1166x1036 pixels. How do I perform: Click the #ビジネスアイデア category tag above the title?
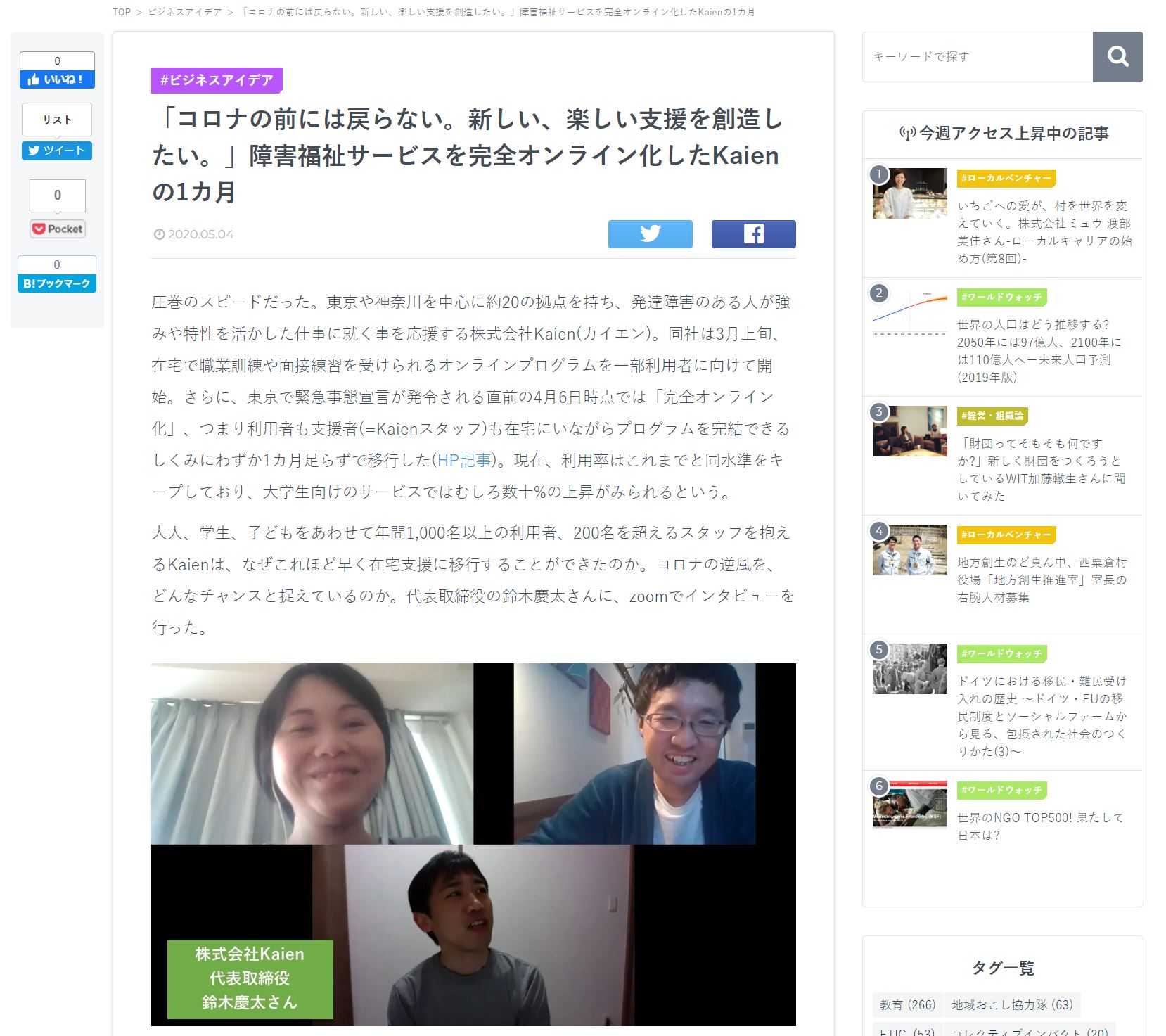[218, 82]
